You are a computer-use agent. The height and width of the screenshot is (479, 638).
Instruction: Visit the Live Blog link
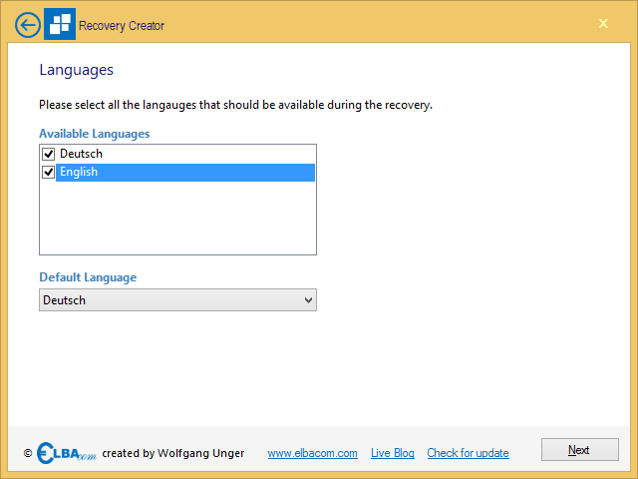pyautogui.click(x=393, y=453)
